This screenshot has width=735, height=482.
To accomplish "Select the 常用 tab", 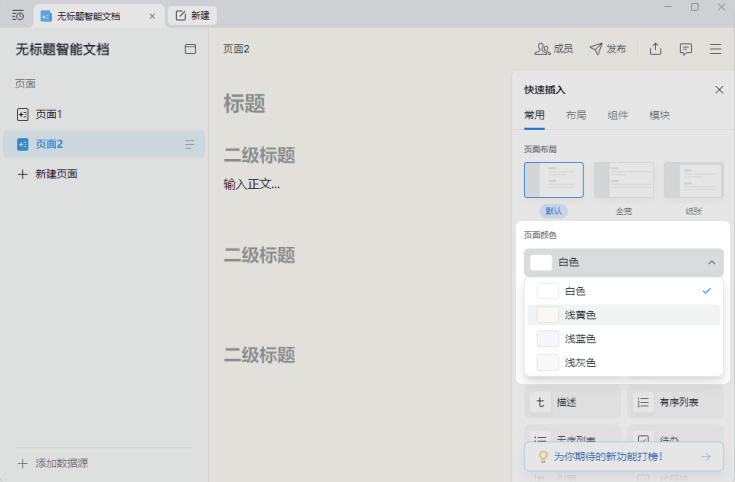I will 534,115.
